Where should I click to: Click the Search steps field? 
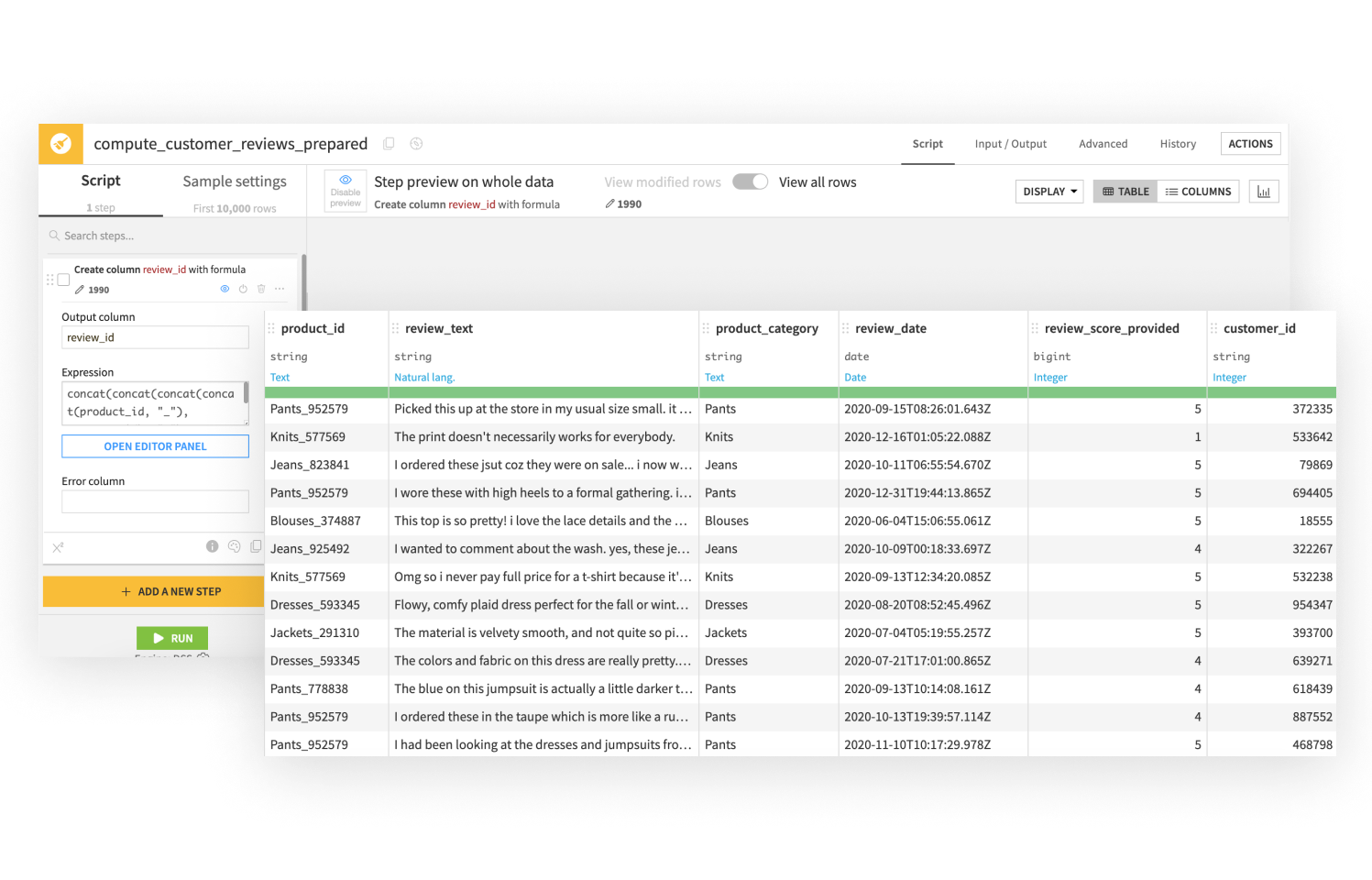[171, 236]
